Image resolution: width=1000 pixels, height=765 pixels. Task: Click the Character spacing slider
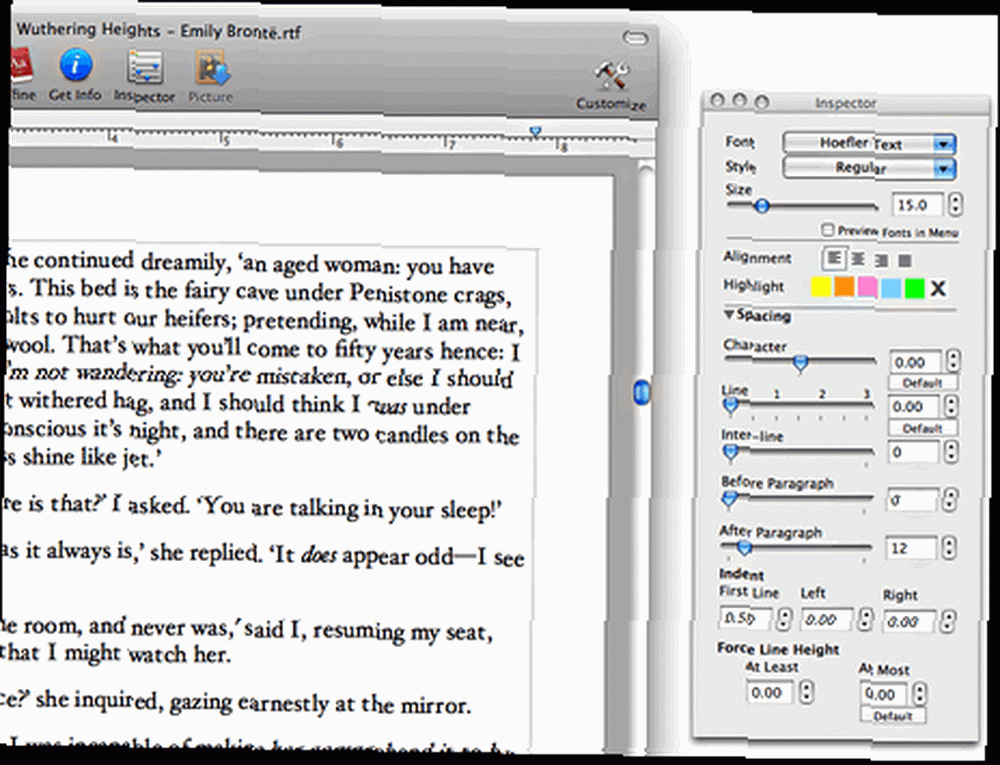click(800, 362)
